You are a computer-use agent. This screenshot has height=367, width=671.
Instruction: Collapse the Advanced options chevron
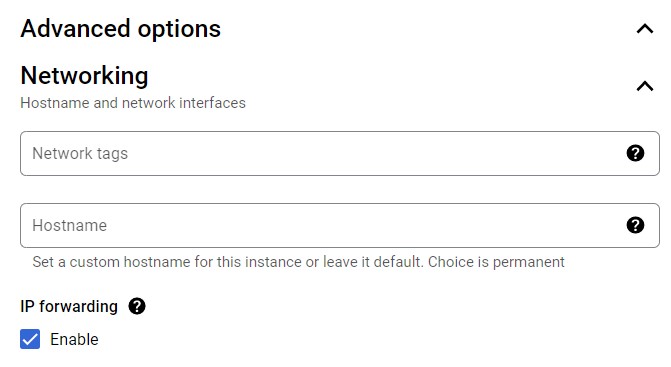click(x=644, y=29)
